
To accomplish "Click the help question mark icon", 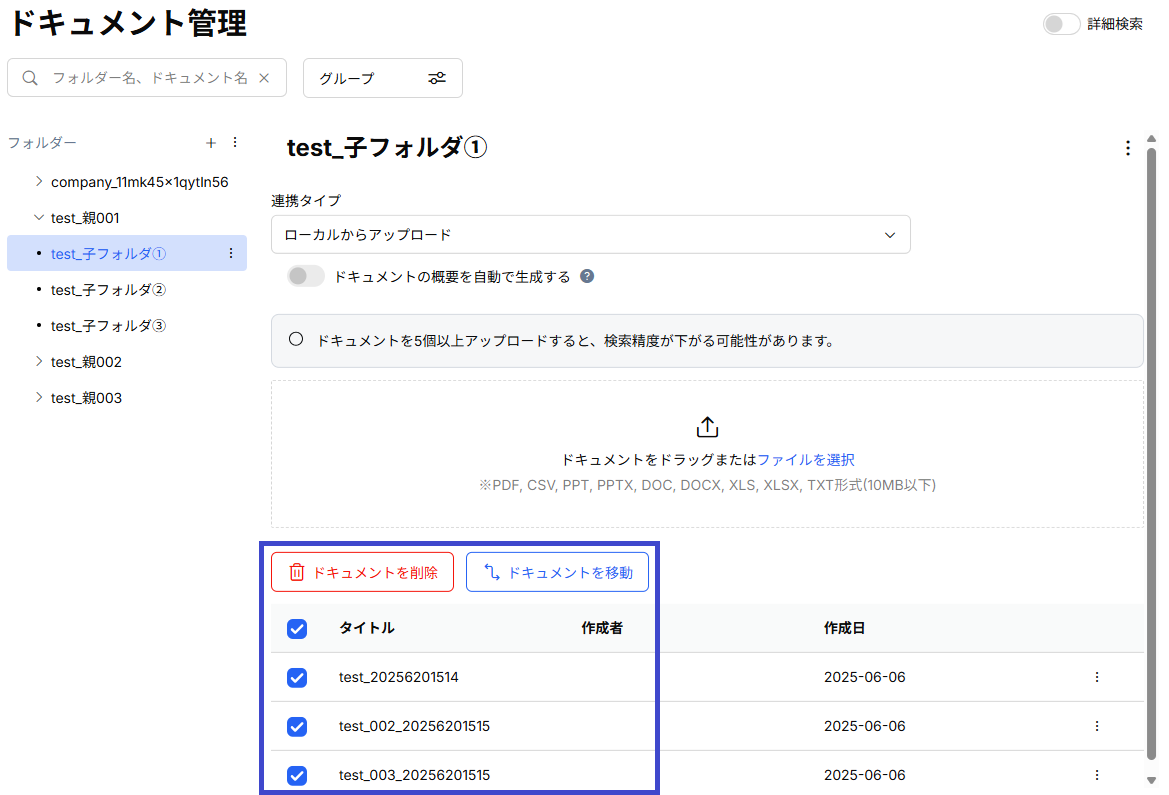I will (x=587, y=277).
